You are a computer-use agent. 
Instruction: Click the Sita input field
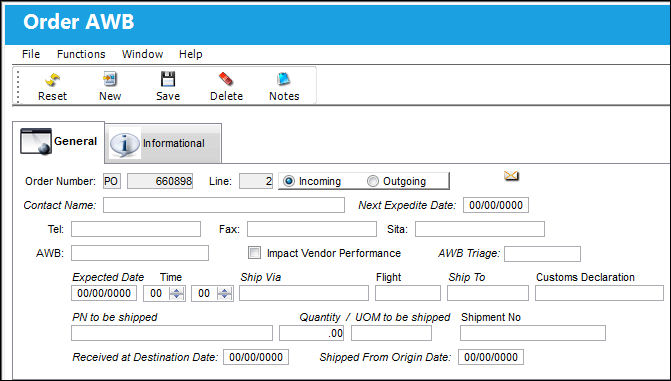tap(480, 229)
